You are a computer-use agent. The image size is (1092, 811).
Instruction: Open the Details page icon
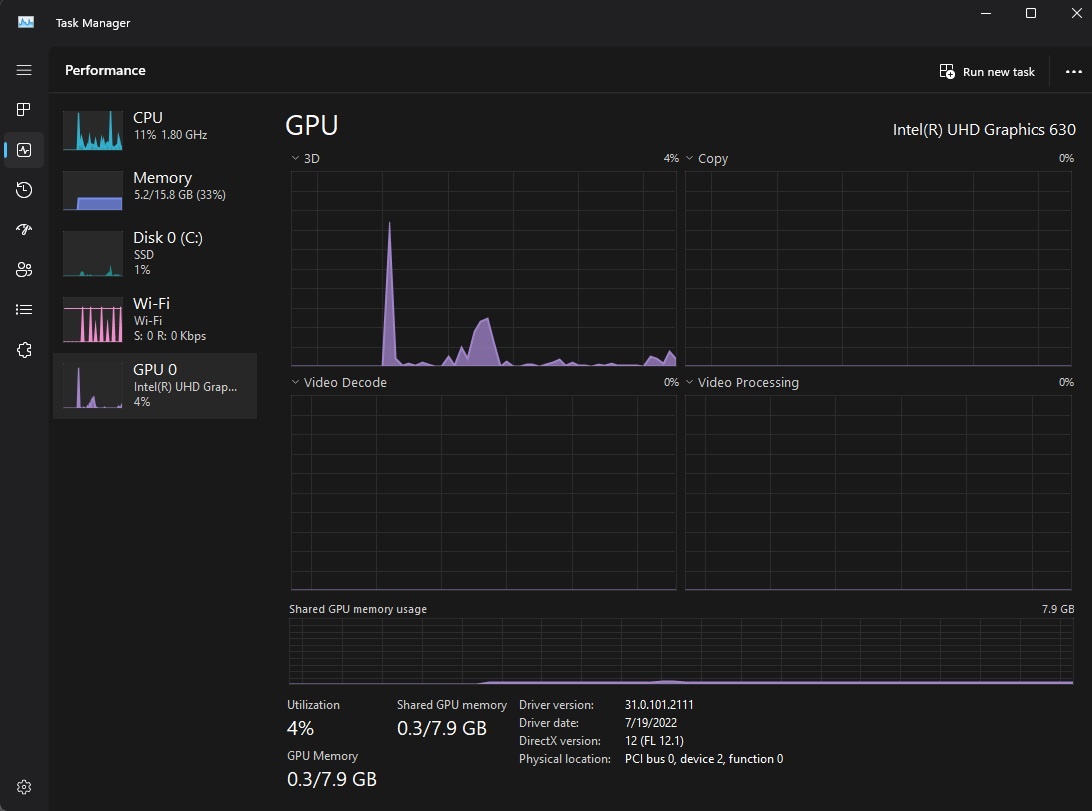(x=24, y=310)
